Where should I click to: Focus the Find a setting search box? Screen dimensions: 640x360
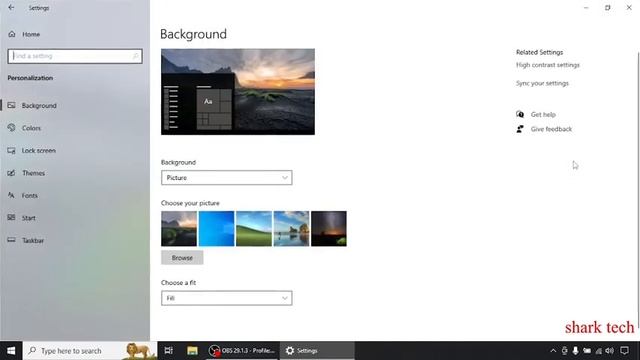[x=75, y=56]
